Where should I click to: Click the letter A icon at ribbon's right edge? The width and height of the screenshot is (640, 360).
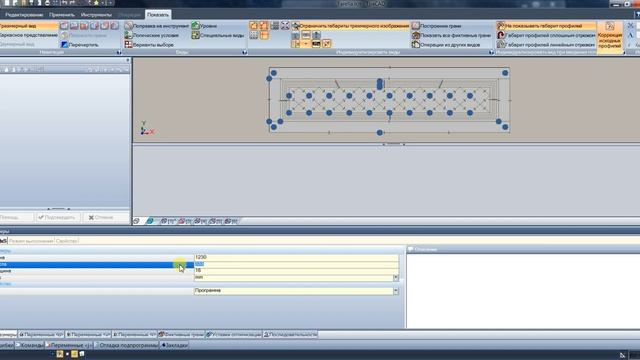point(630,36)
